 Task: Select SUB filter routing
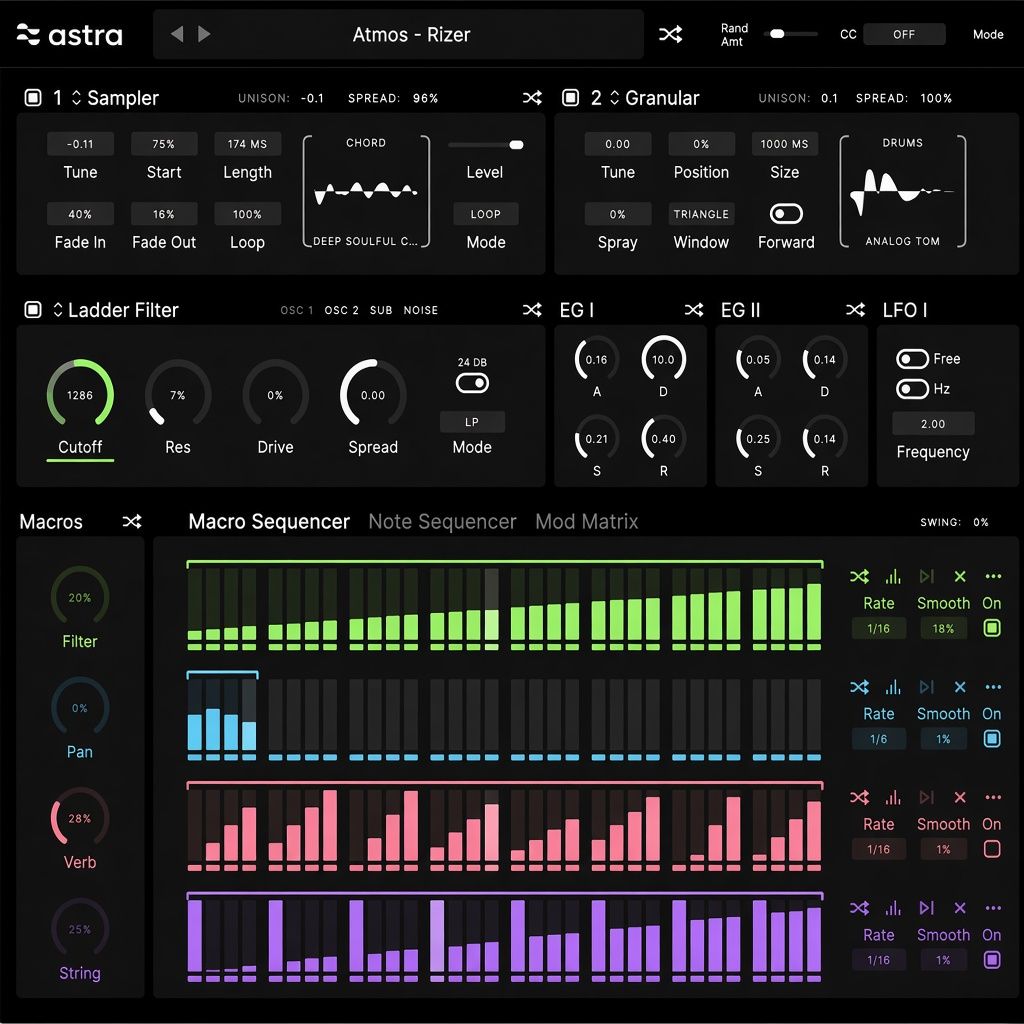pos(381,310)
